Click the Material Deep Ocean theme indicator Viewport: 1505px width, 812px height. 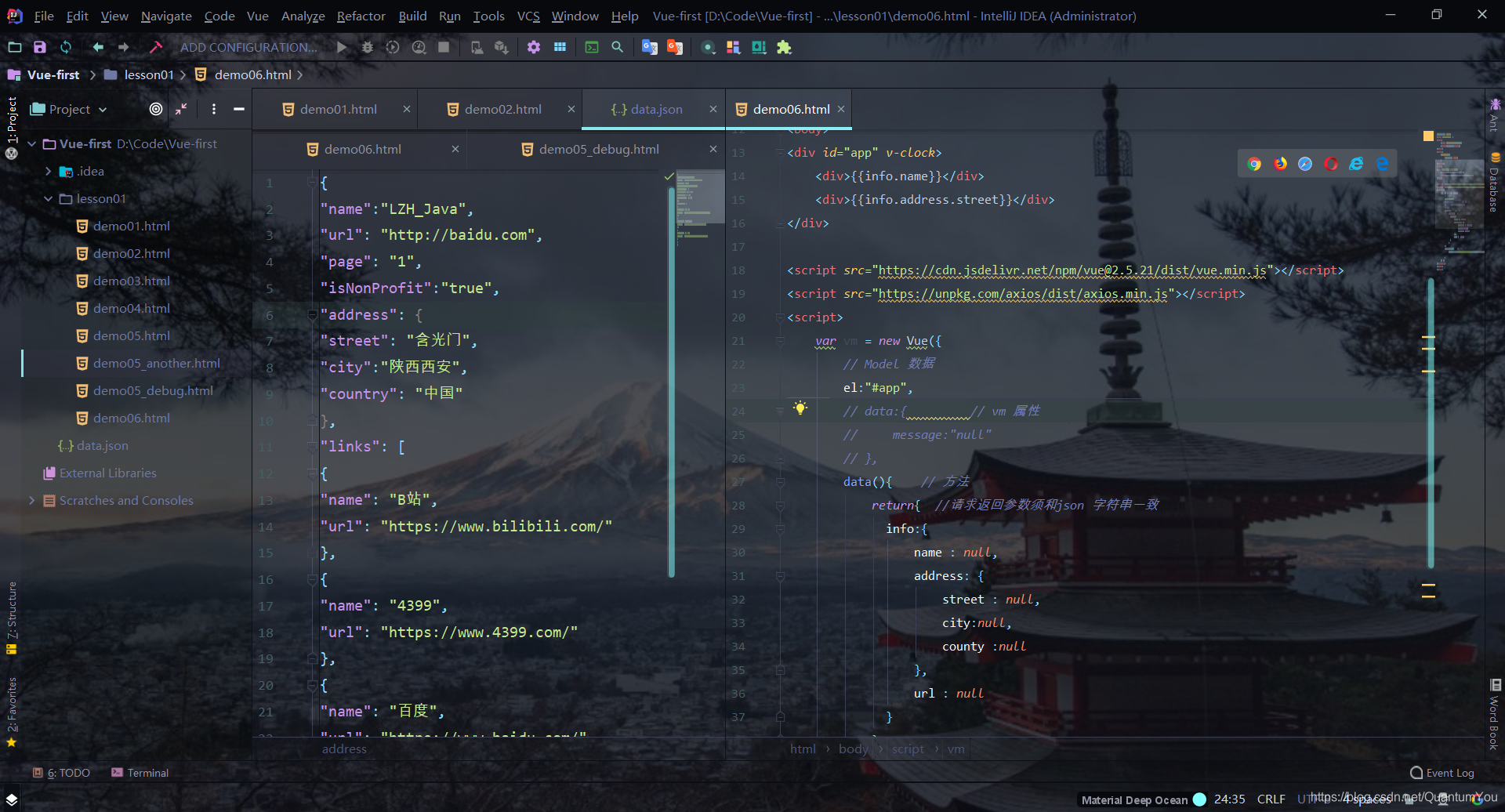[x=1143, y=799]
